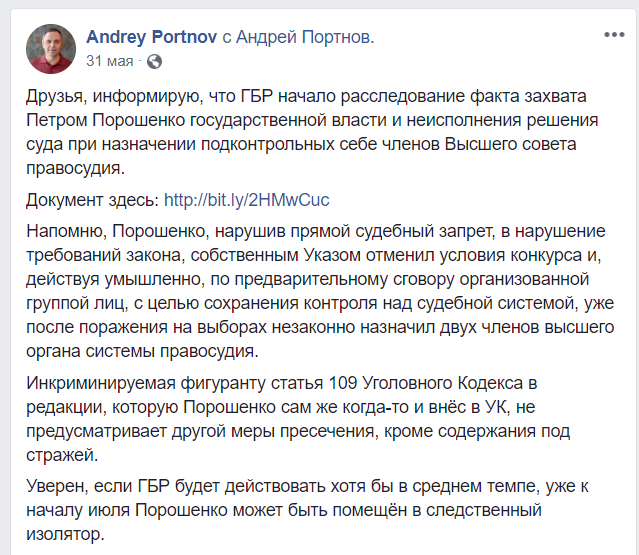Open the three-dot post options menu
This screenshot has height=555, width=639.
[614, 35]
